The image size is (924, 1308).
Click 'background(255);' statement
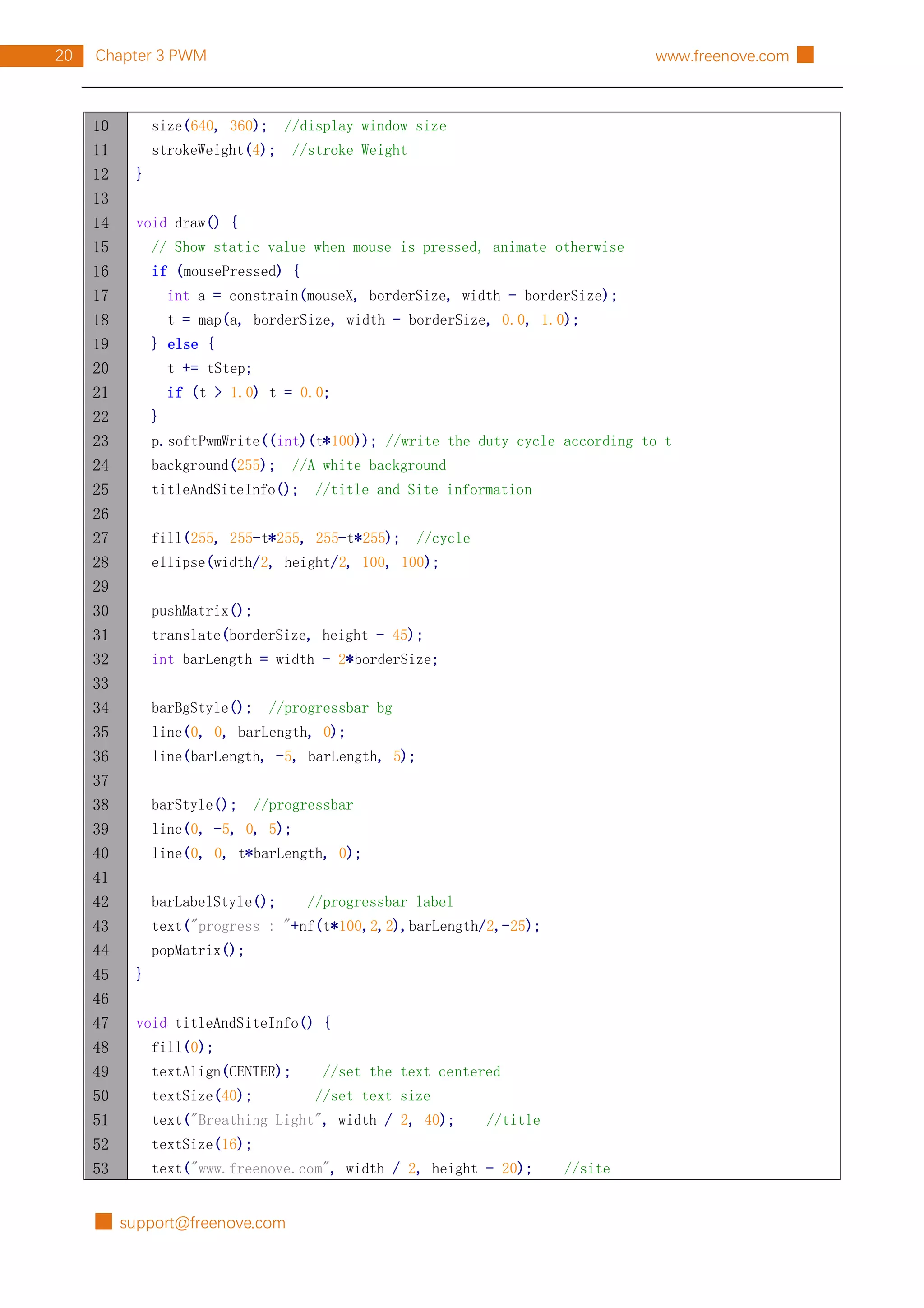coord(213,465)
